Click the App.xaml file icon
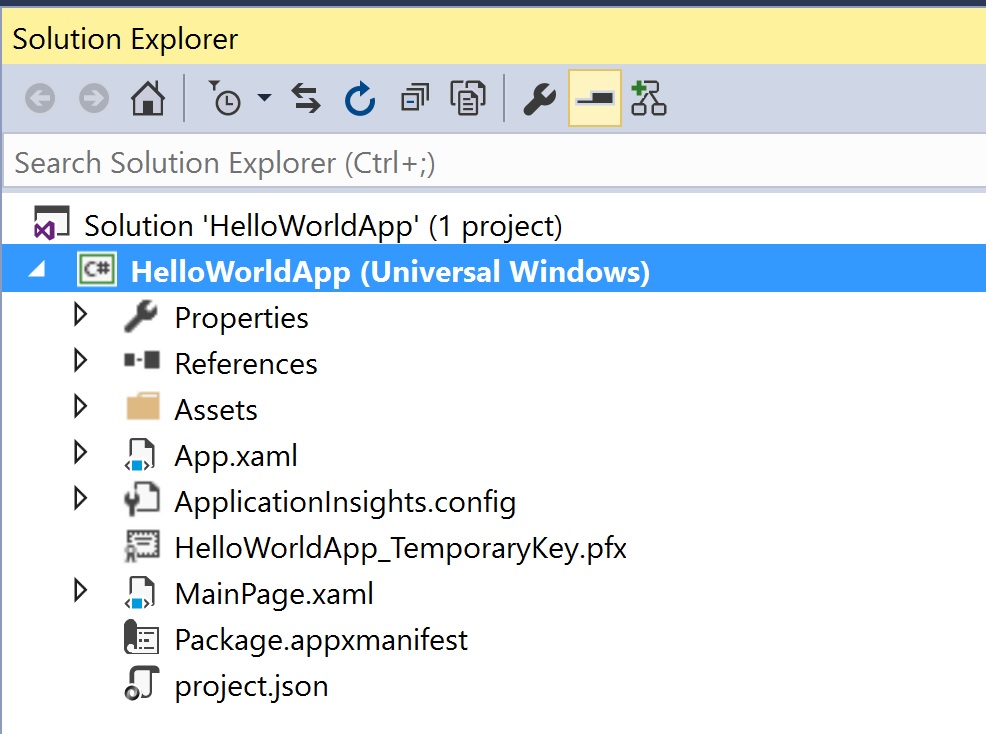 click(x=140, y=454)
